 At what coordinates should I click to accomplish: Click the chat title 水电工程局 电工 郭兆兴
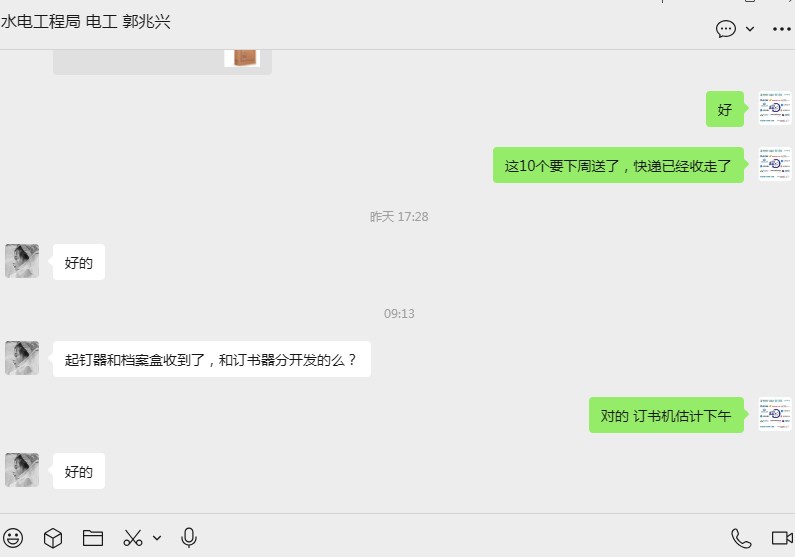[x=86, y=22]
